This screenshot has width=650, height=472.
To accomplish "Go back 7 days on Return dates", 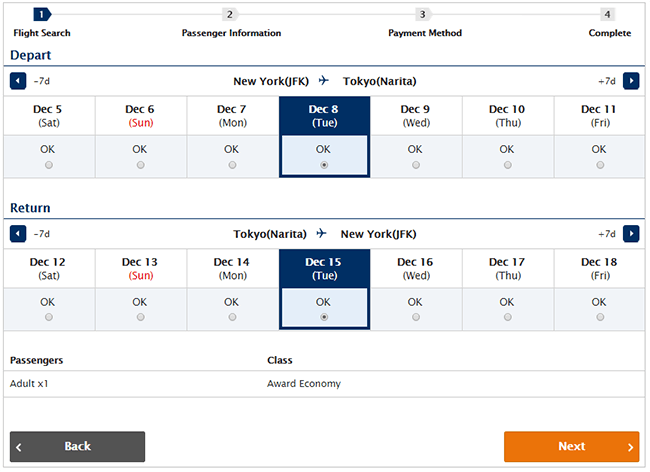I will point(18,234).
